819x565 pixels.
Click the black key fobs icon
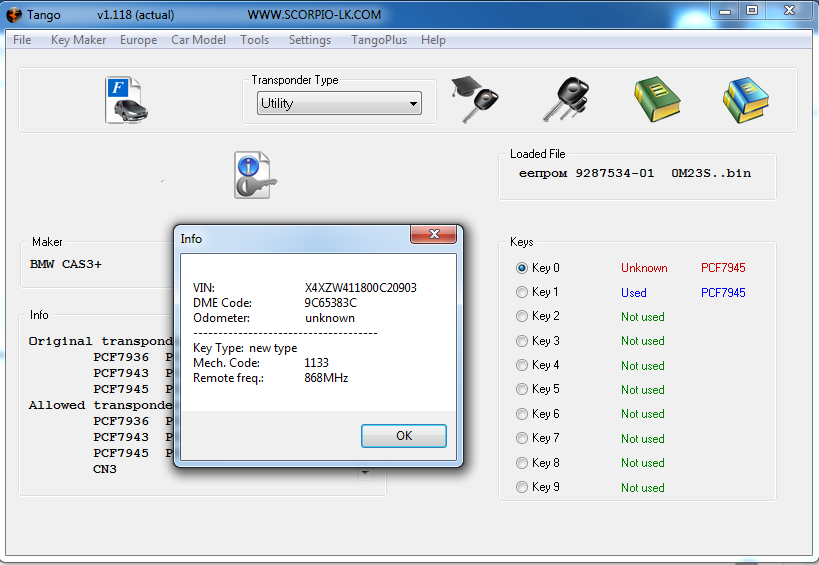(566, 99)
